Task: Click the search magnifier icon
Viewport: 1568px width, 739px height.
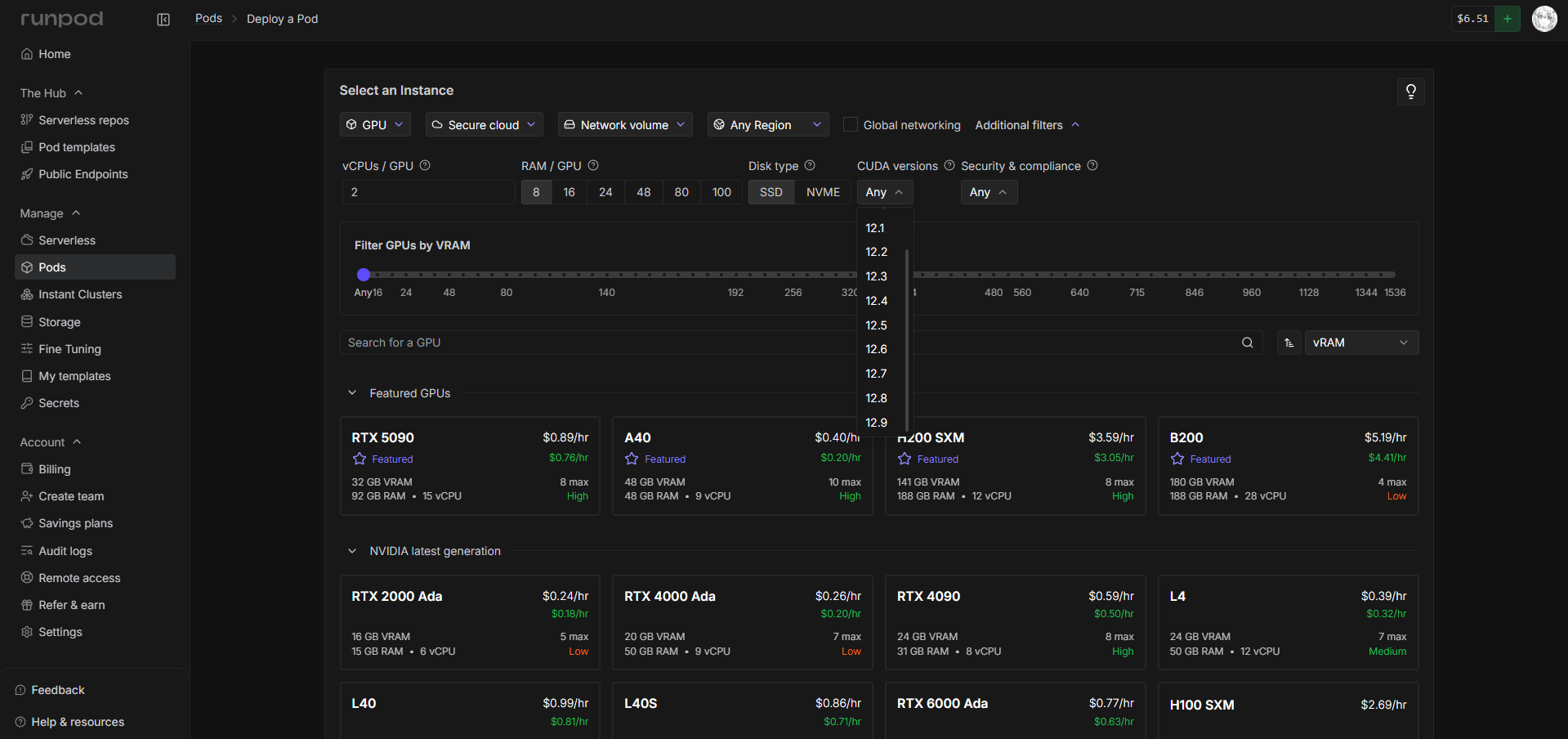Action: [x=1247, y=343]
